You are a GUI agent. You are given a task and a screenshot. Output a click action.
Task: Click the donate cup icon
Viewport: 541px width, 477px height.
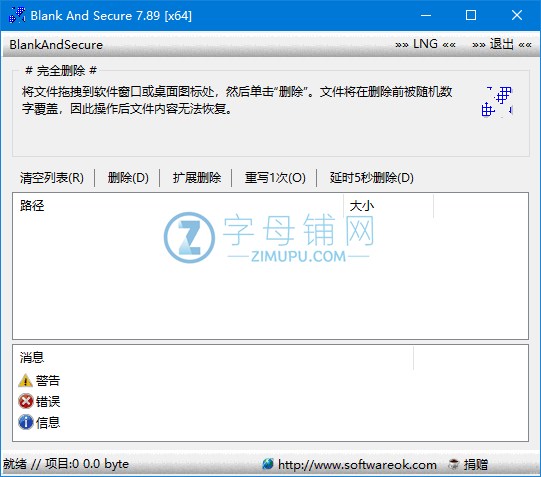point(453,464)
